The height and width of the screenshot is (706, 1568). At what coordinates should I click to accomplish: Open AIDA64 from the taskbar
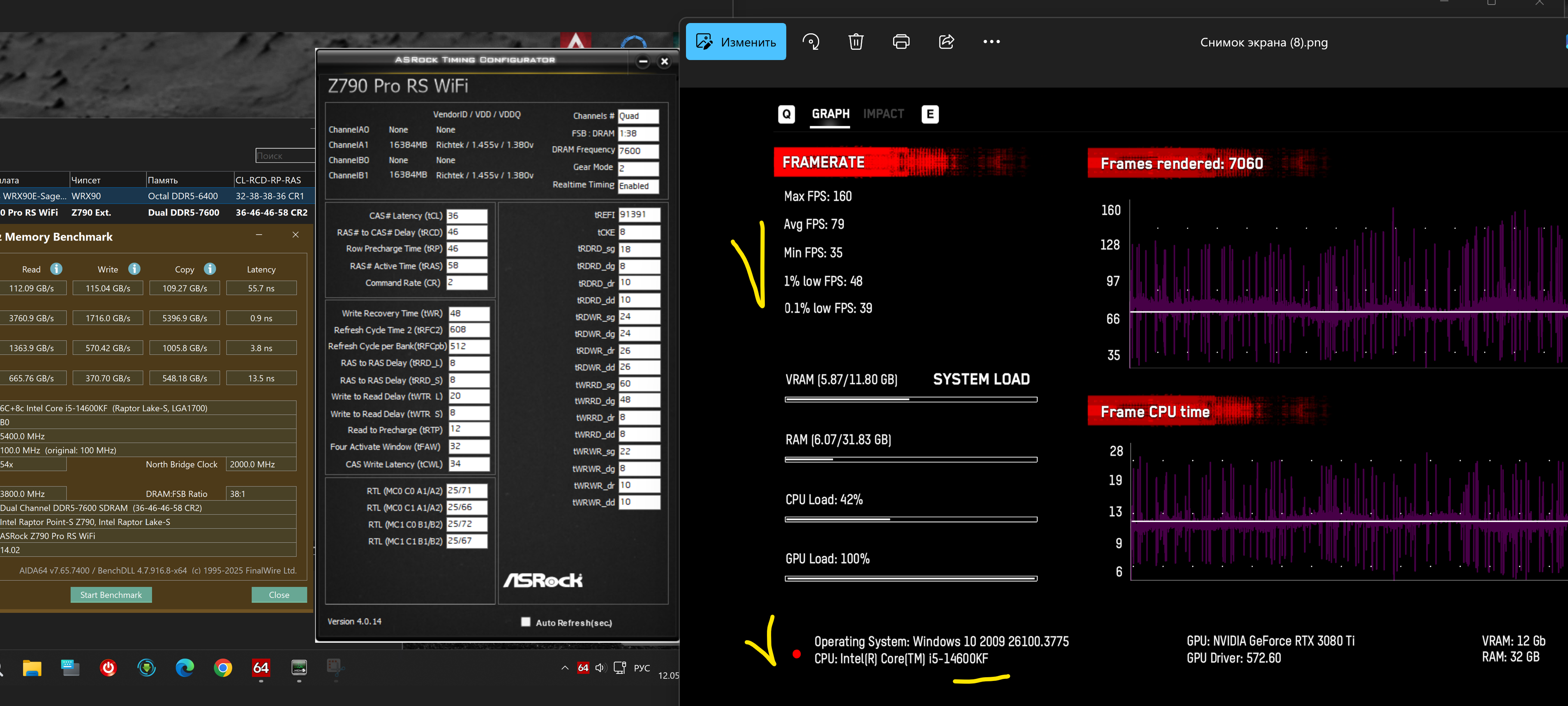[261, 668]
